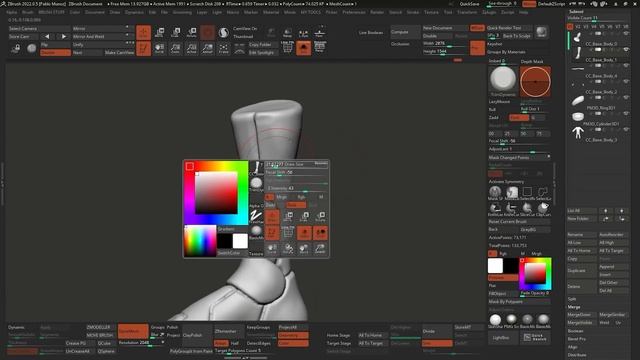Select CC_Base_Body_0 subtool thumbnail

tap(578, 38)
